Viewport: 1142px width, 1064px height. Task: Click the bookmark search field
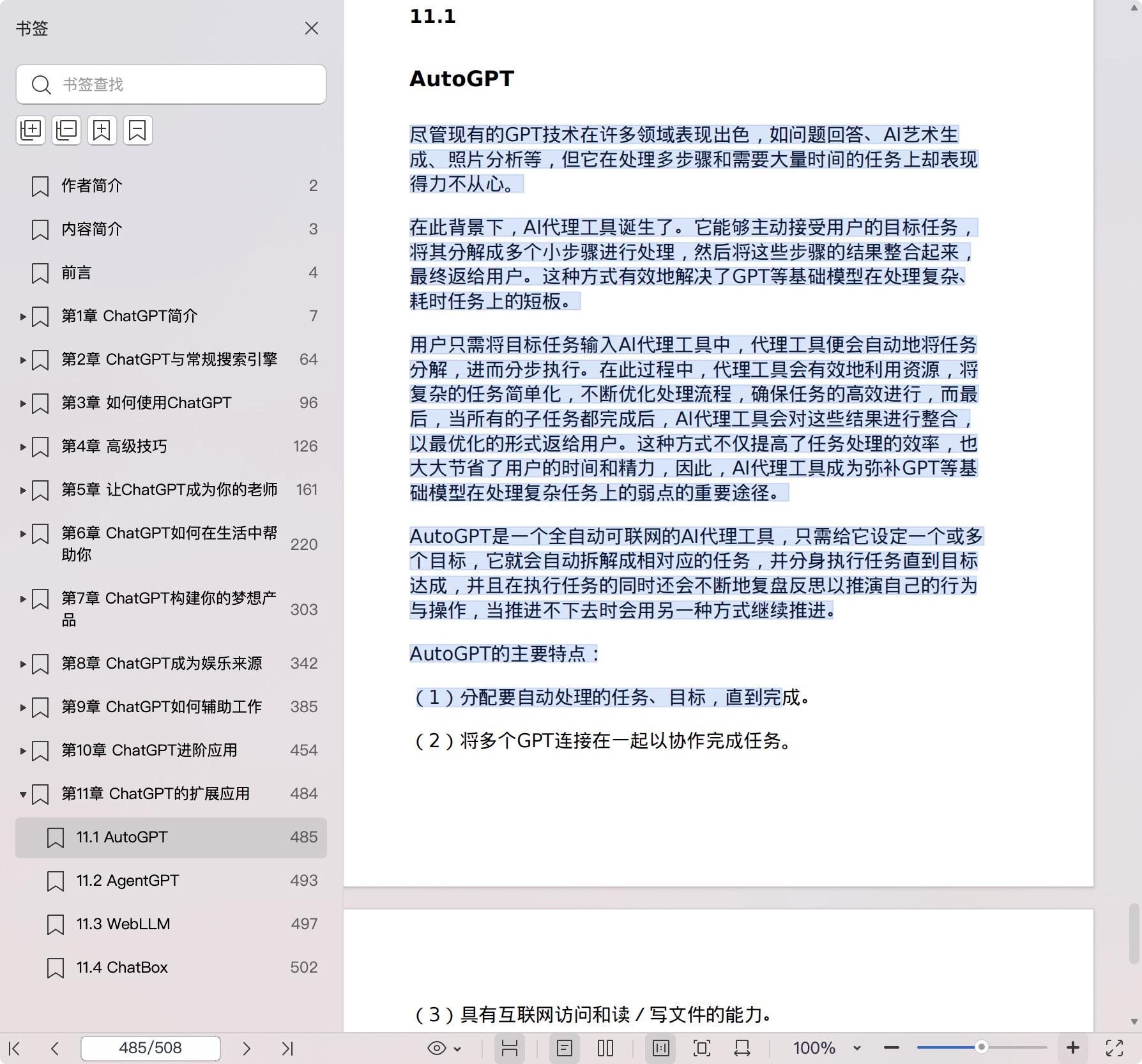click(171, 84)
